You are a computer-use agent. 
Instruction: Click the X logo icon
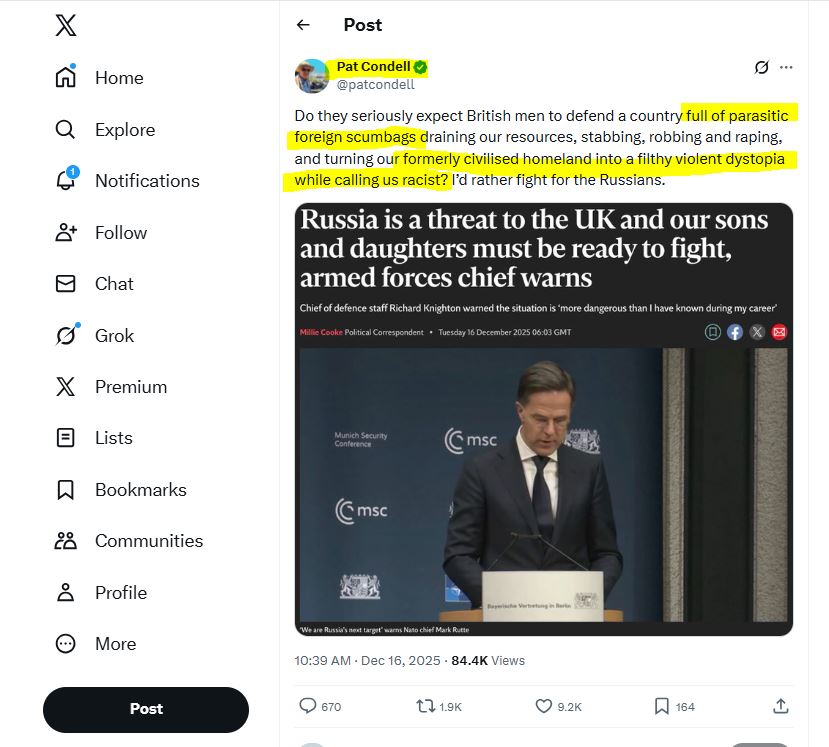point(65,26)
